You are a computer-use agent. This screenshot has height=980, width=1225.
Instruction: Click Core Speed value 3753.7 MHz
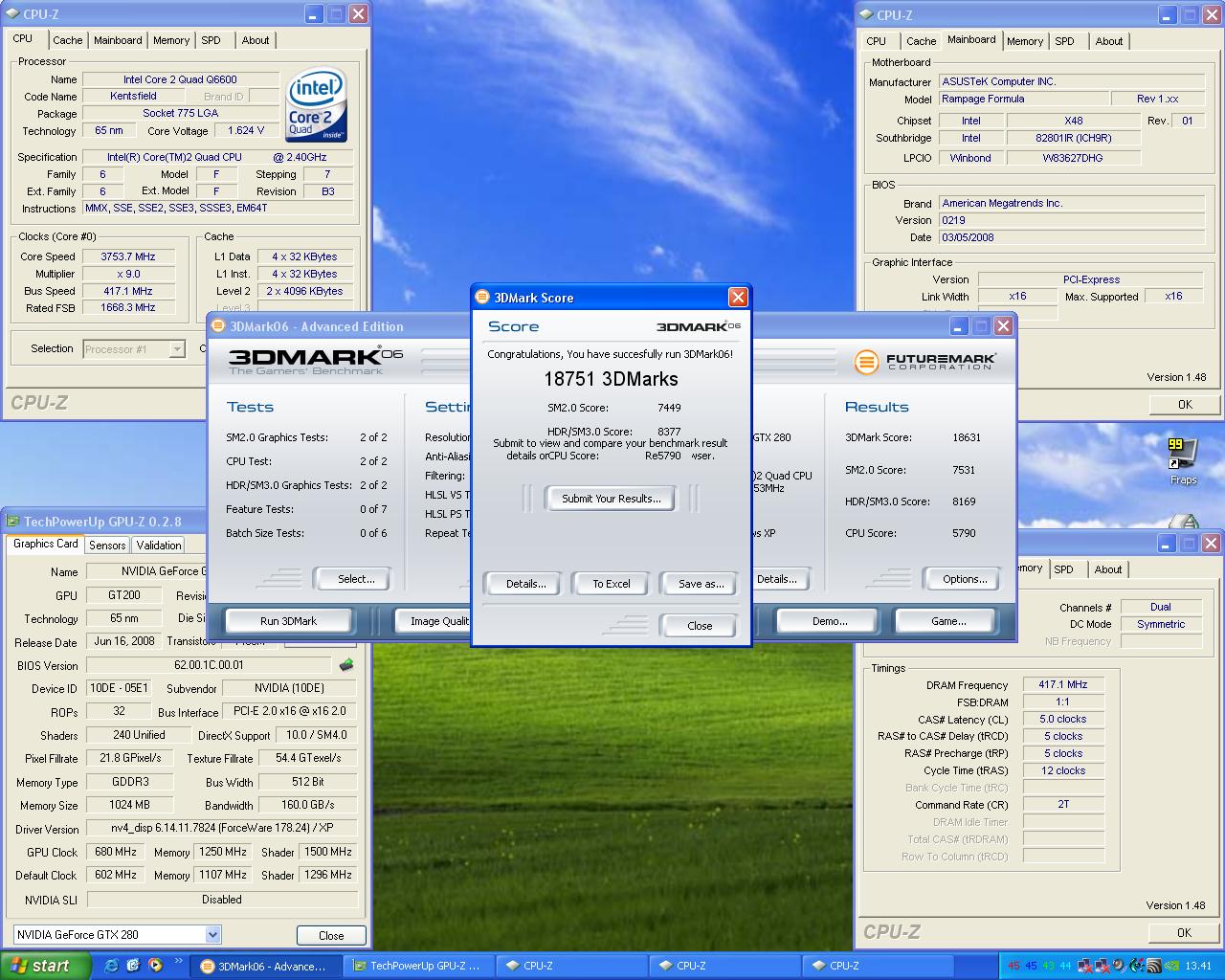pos(128,256)
